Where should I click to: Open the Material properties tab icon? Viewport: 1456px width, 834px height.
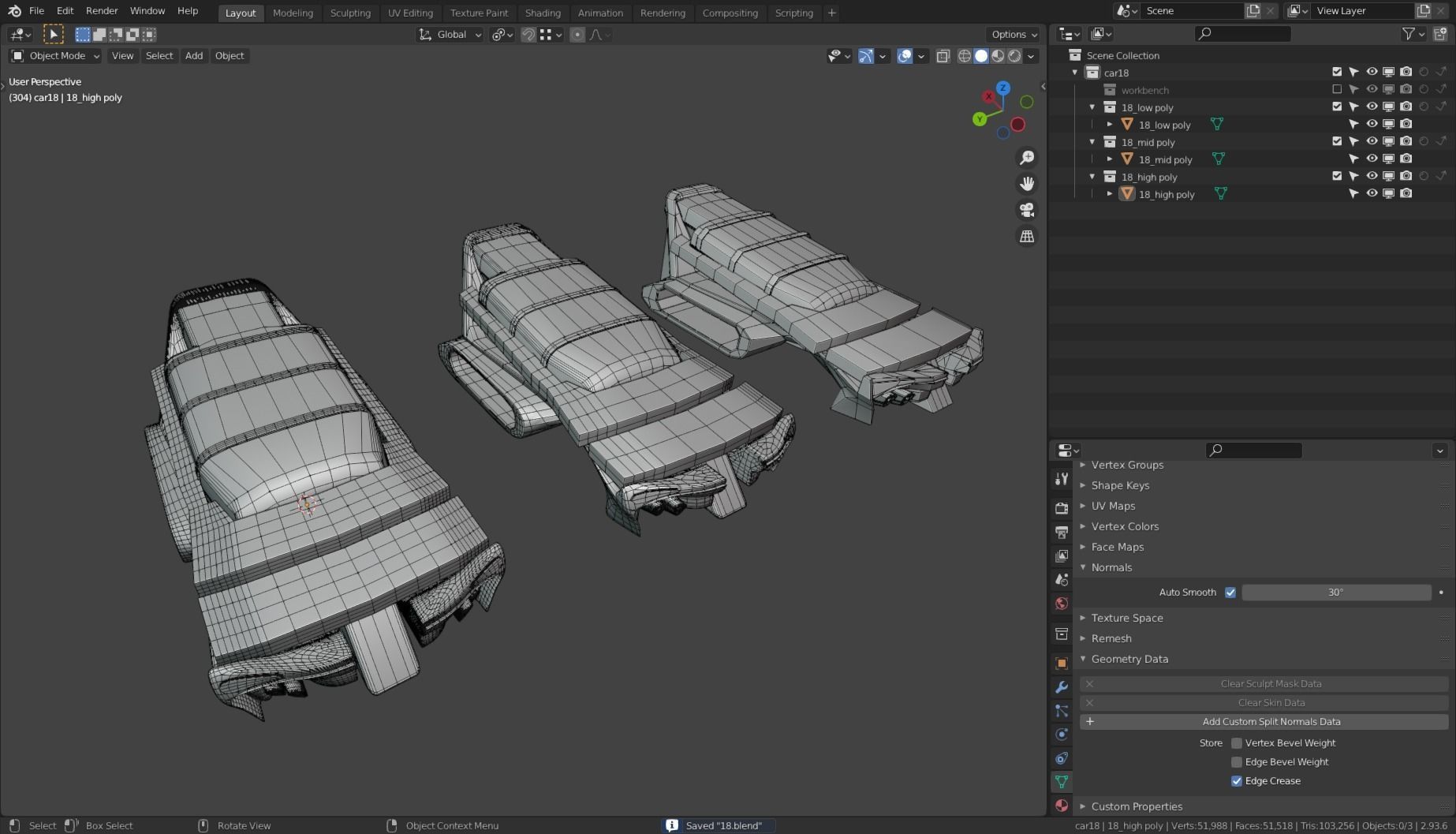coord(1062,806)
